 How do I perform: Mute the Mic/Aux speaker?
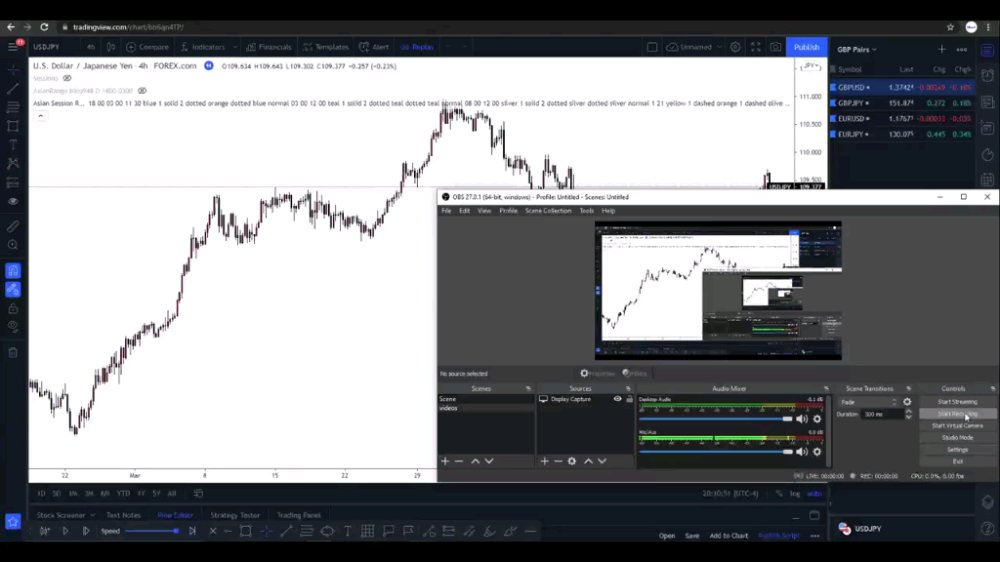pyautogui.click(x=802, y=452)
